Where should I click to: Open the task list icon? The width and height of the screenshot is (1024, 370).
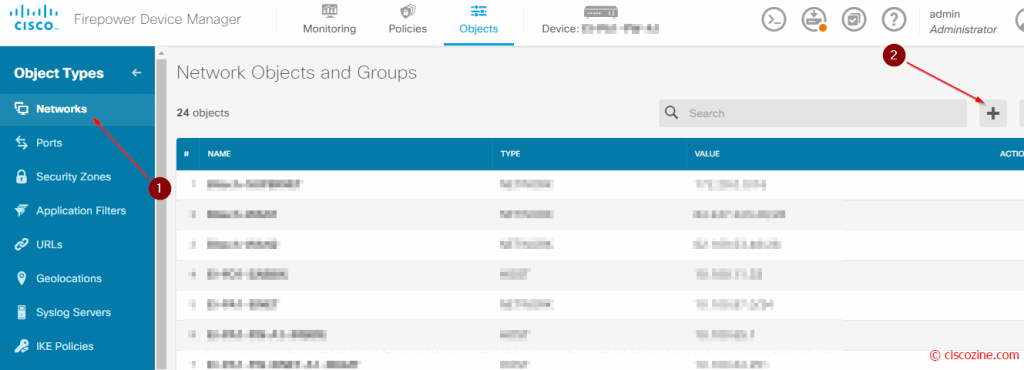(x=854, y=20)
